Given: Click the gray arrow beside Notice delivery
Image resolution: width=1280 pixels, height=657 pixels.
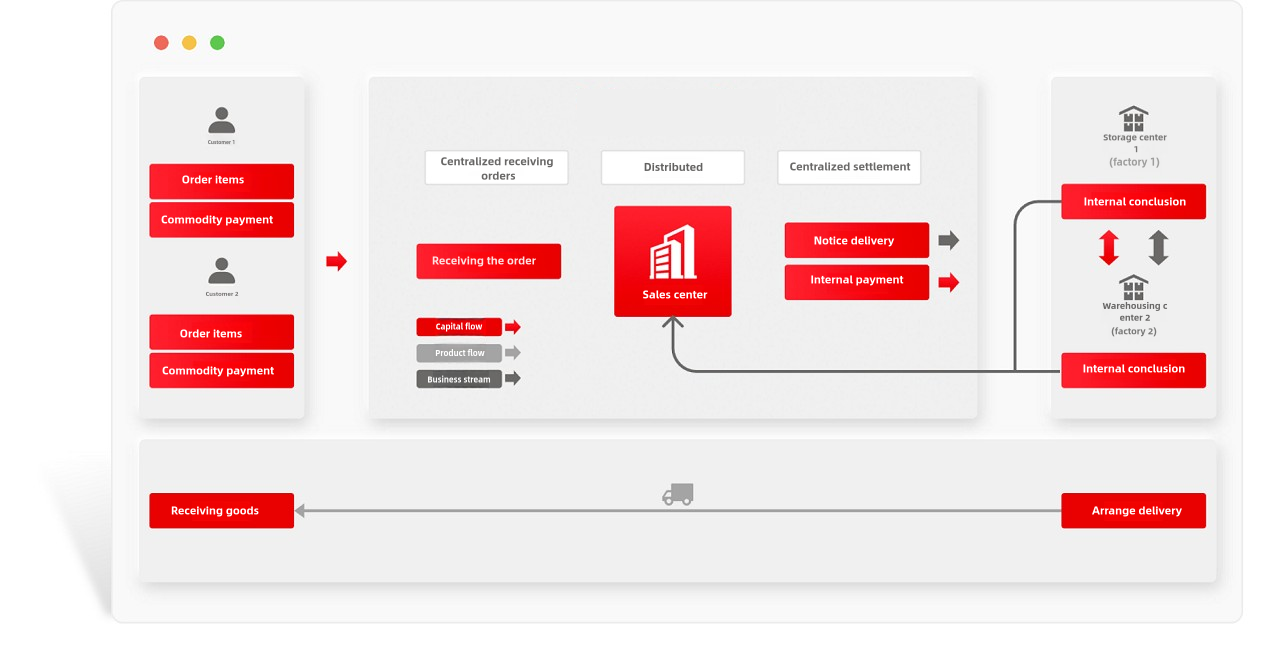Looking at the screenshot, I should [948, 240].
